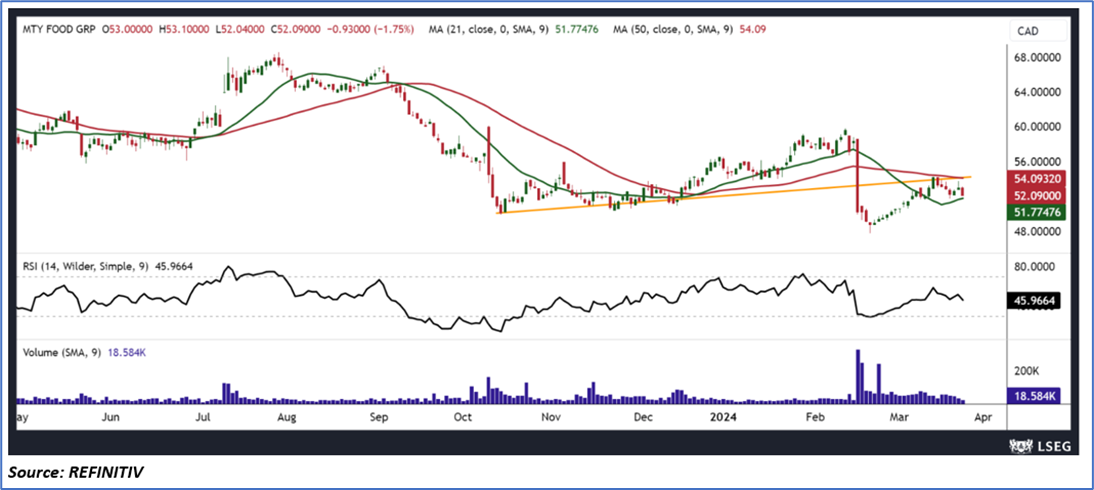This screenshot has height=490, width=1094.
Task: Click the Apr label on time axis
Action: click(981, 417)
